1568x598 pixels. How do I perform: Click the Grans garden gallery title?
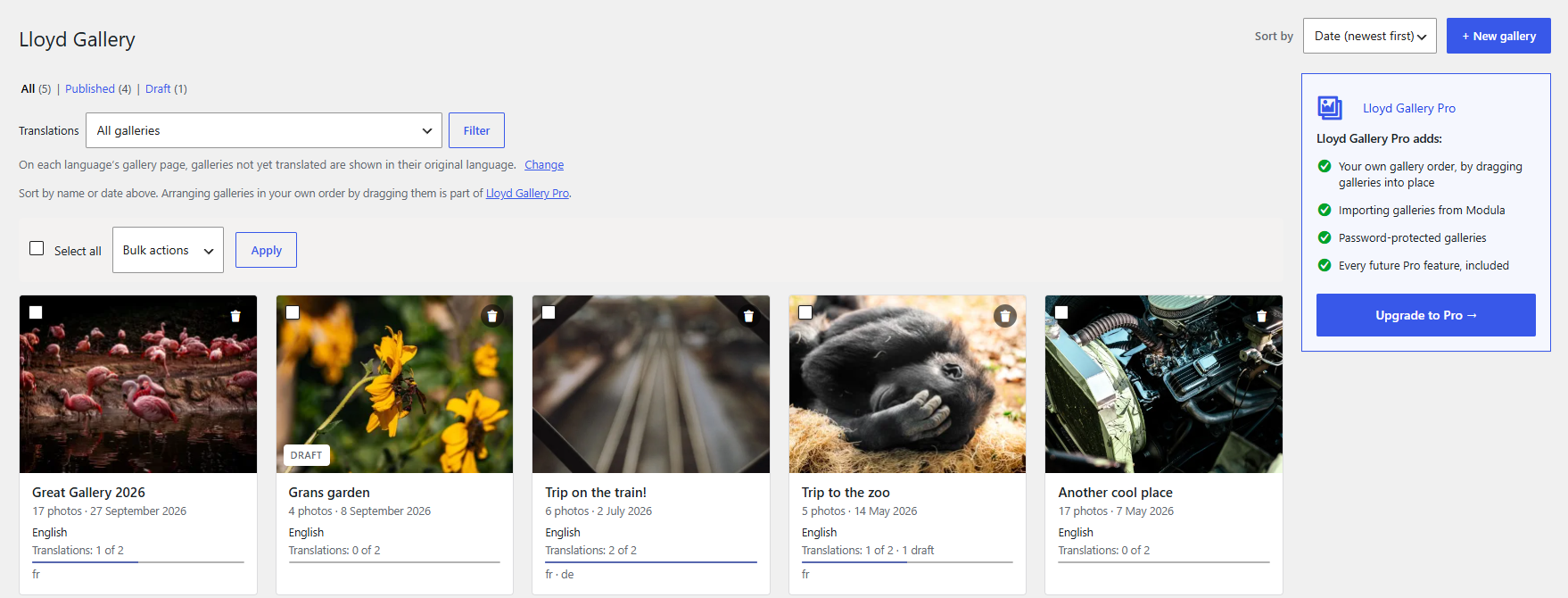point(329,493)
